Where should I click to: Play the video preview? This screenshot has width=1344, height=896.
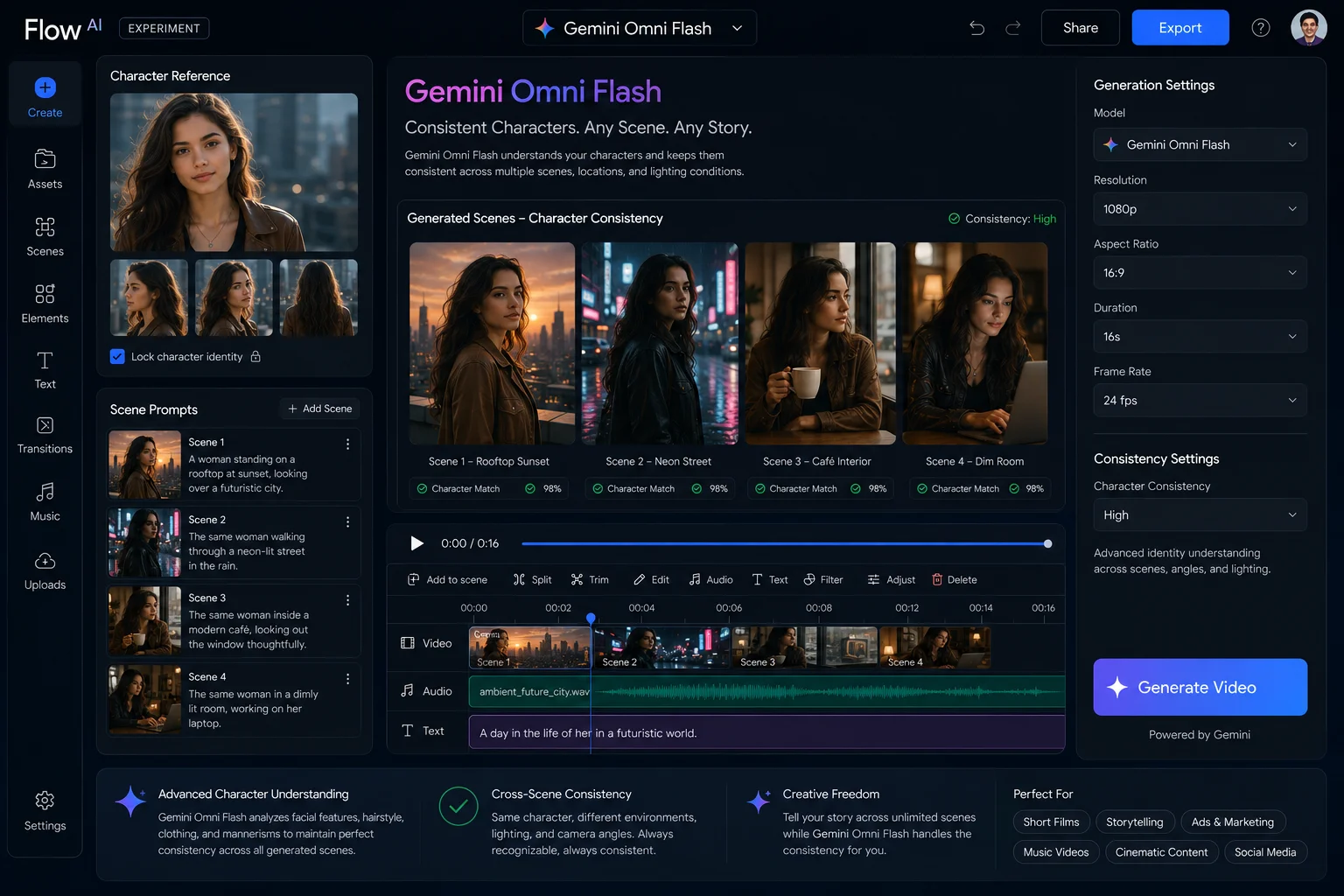coord(416,543)
